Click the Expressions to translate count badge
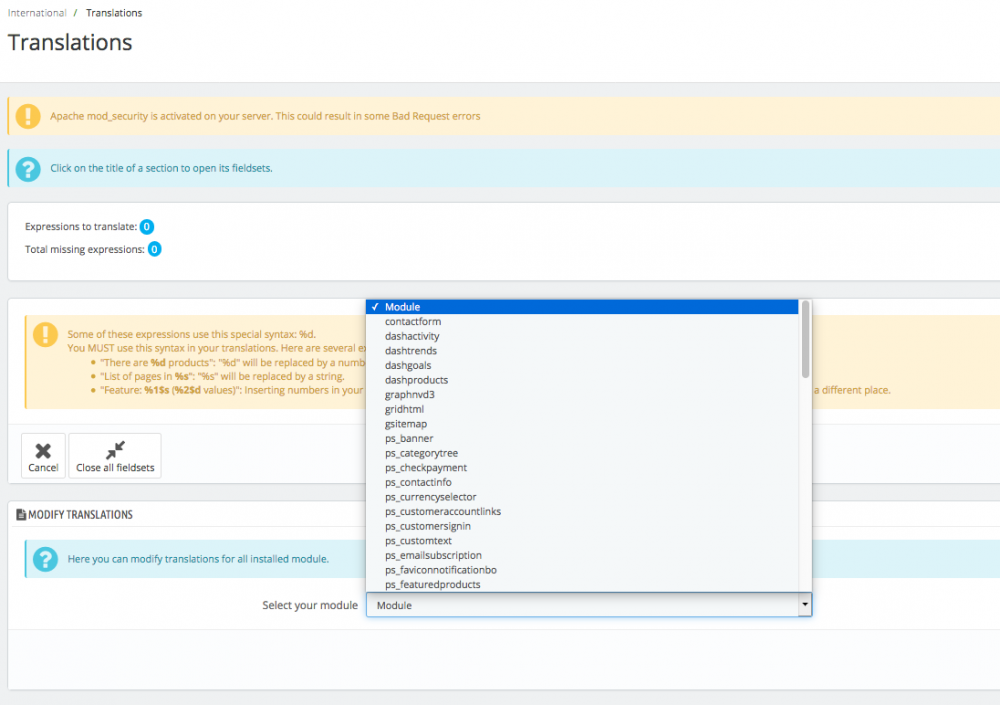The image size is (1000, 705). [147, 226]
